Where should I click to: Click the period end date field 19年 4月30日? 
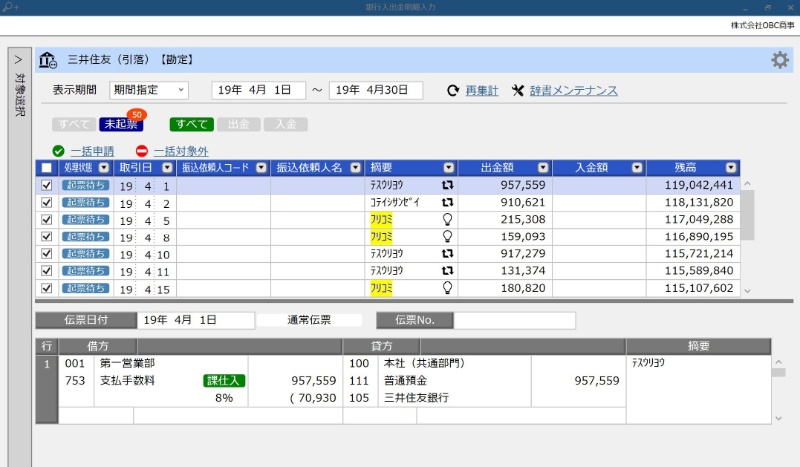376,90
